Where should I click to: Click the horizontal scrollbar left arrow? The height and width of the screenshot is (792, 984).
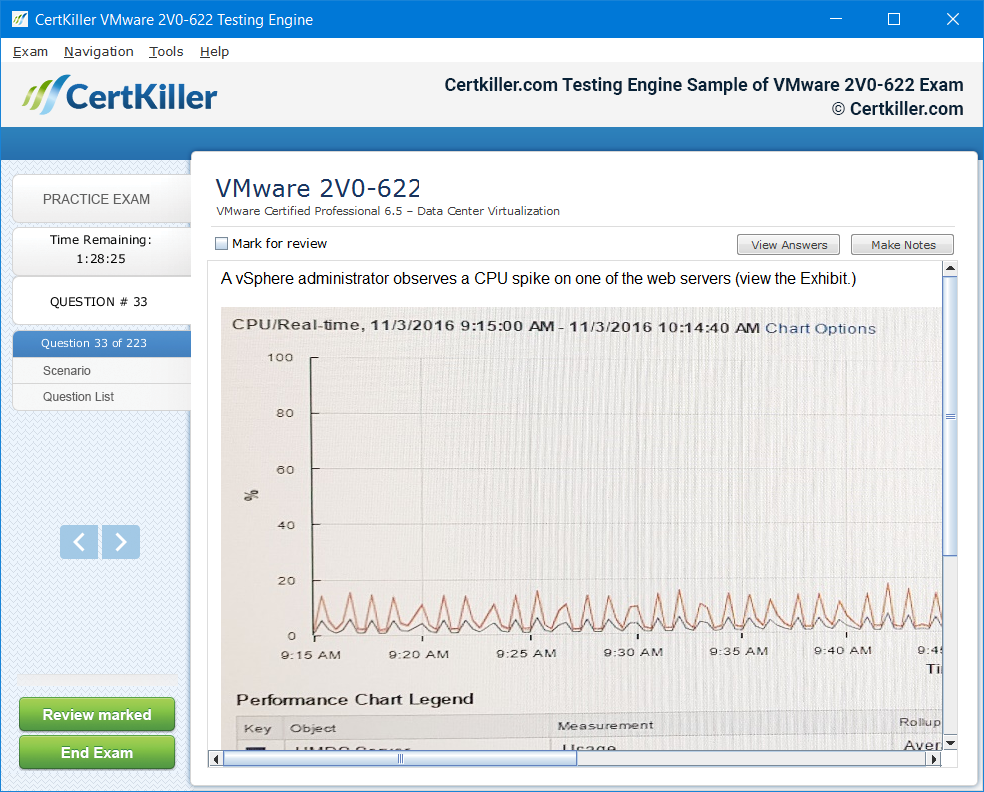(x=215, y=759)
